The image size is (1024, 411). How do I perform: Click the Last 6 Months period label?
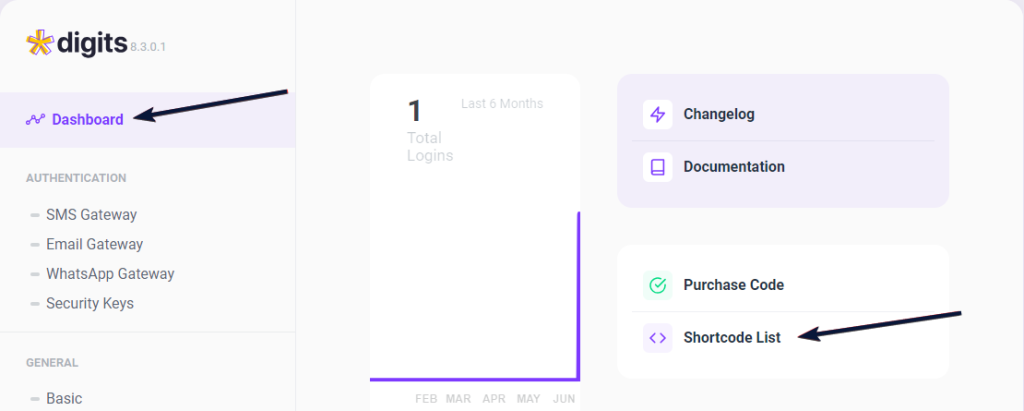point(502,104)
